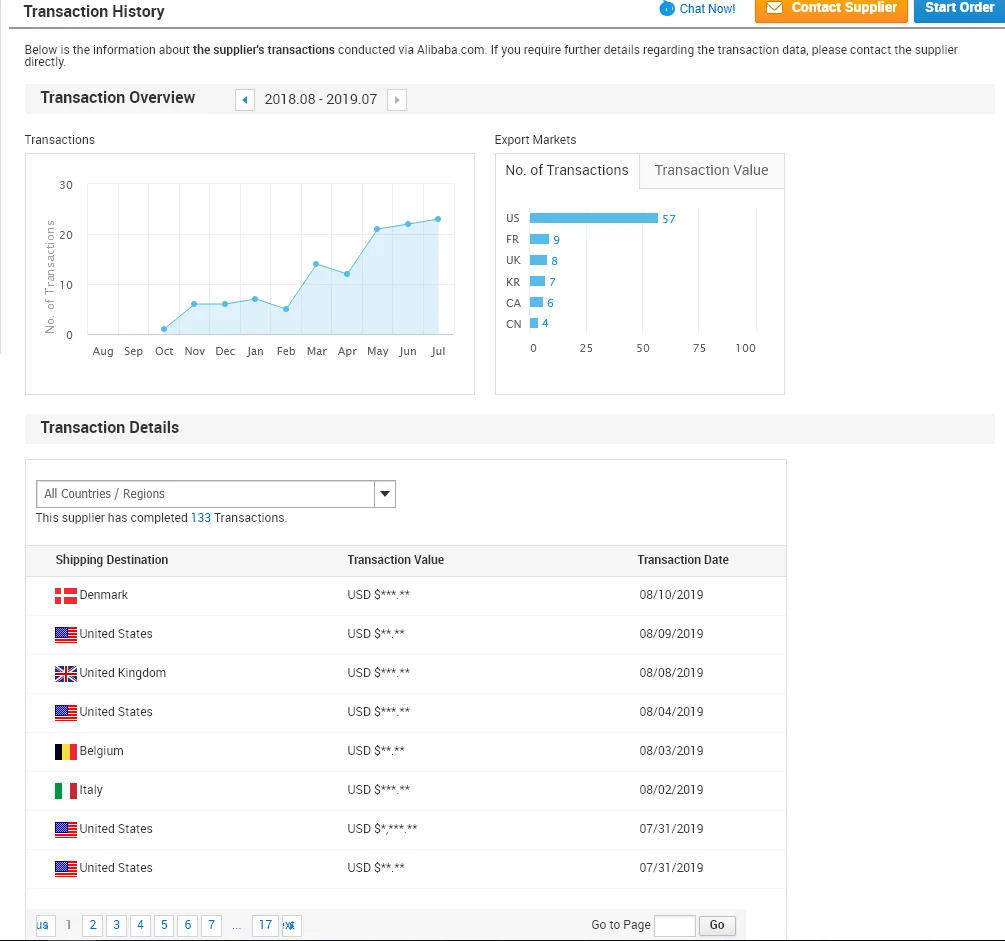Click the CN bar in Export Markets
1005x941 pixels.
(x=534, y=323)
